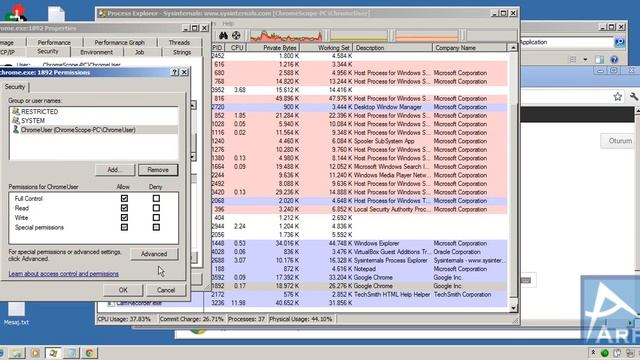Select the Windows Explorer process row
The image size is (640, 360).
pos(359,243)
